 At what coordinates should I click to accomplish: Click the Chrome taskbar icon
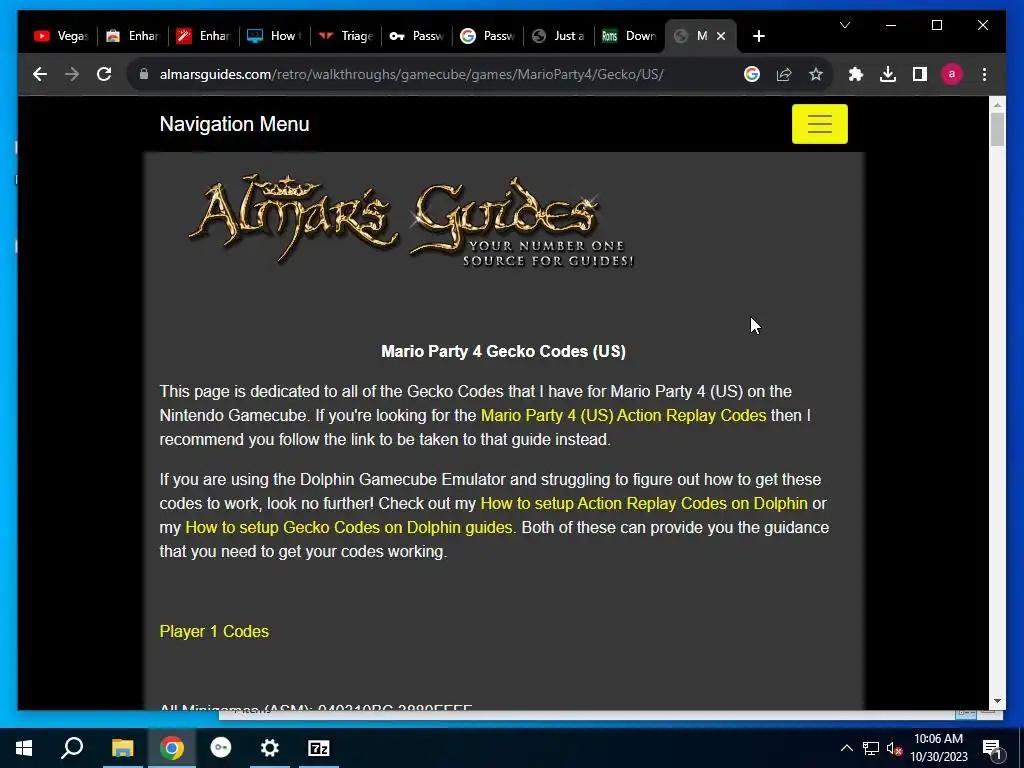click(x=172, y=748)
